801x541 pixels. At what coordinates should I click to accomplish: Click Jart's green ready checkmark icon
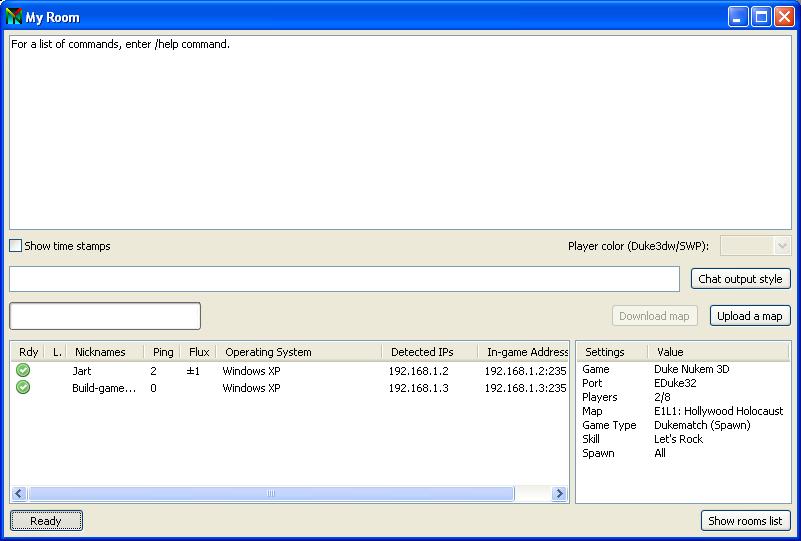click(23, 371)
